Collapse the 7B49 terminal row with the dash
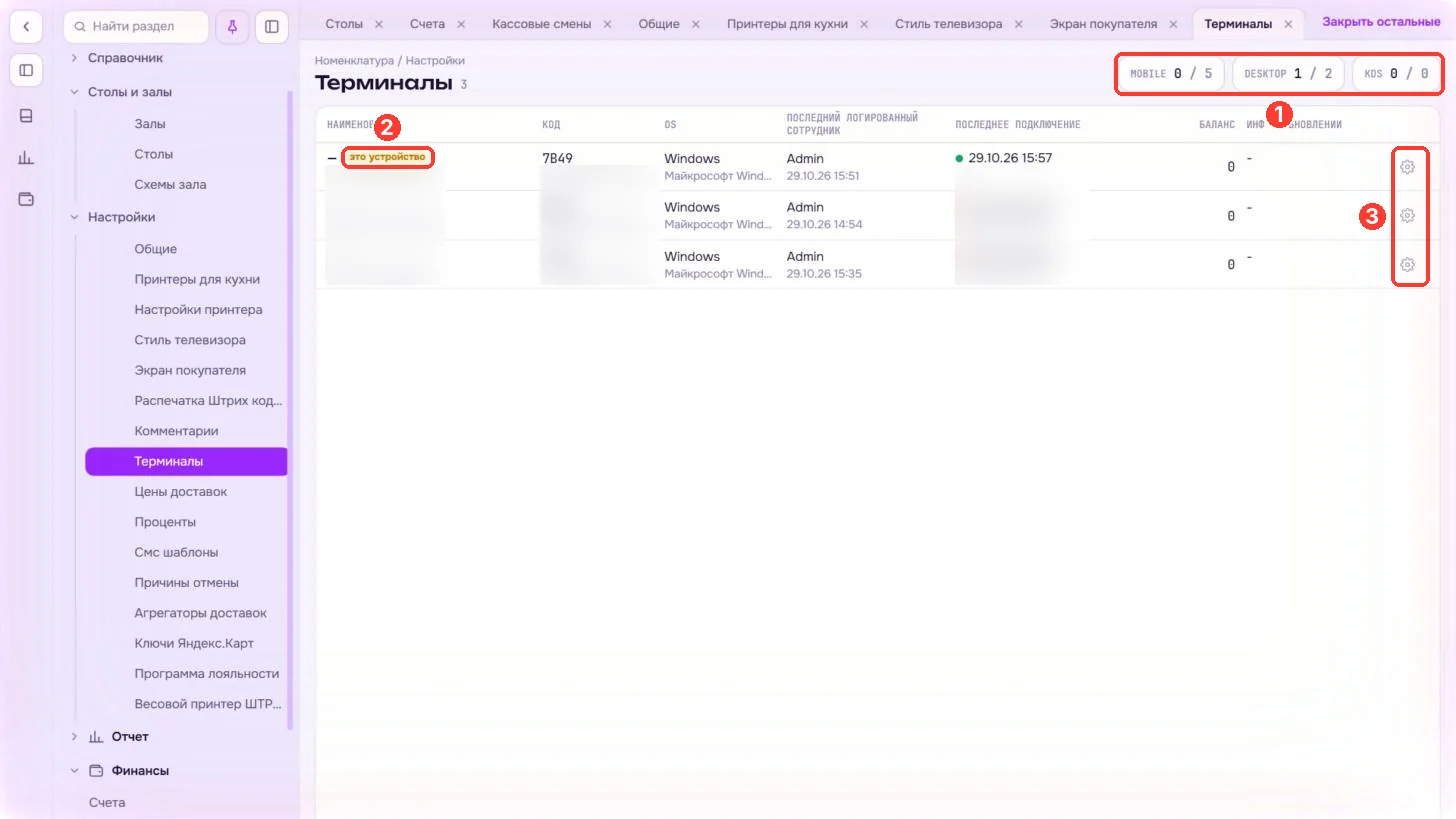 (332, 158)
